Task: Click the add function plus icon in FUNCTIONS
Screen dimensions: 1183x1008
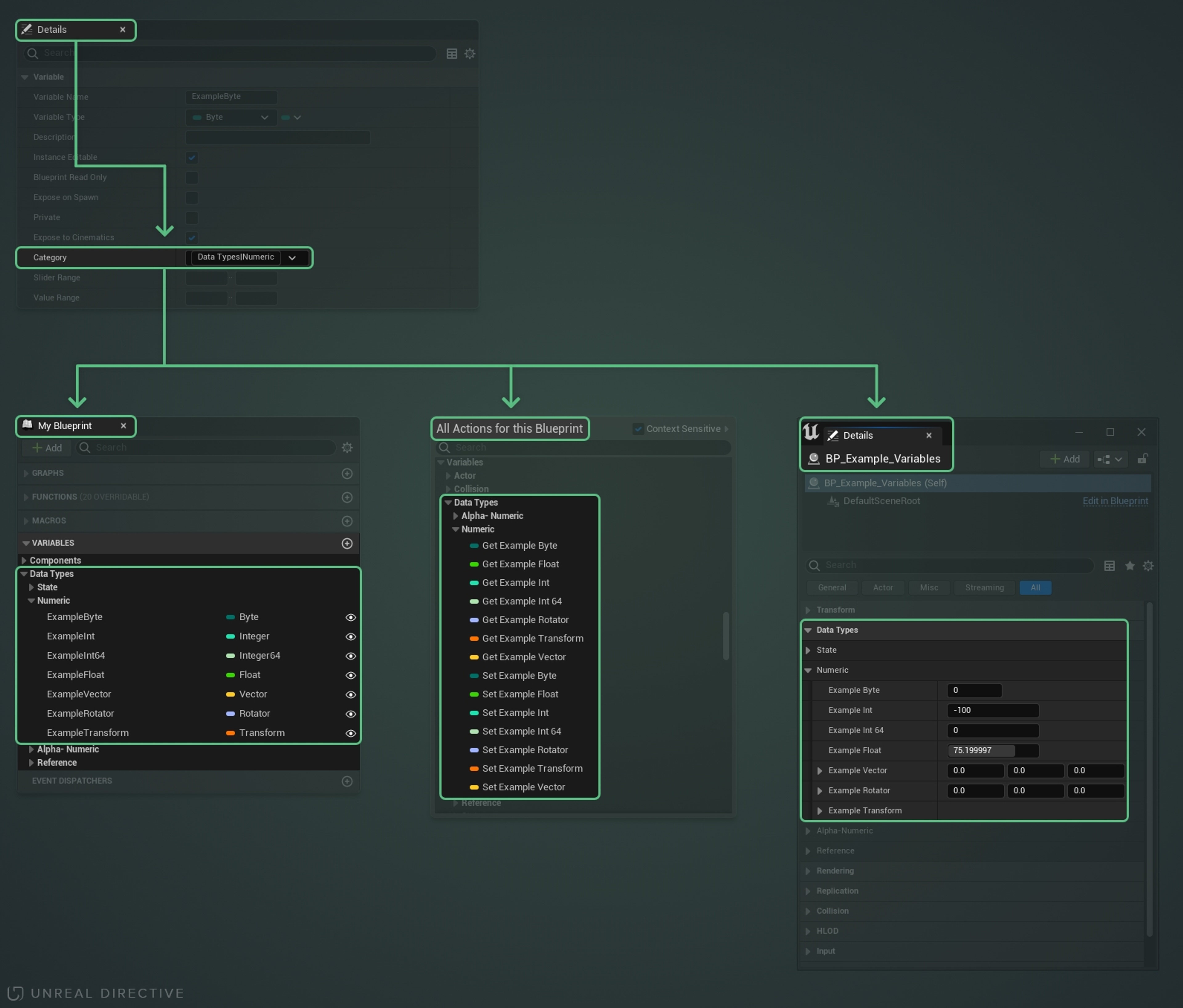Action: (x=347, y=497)
